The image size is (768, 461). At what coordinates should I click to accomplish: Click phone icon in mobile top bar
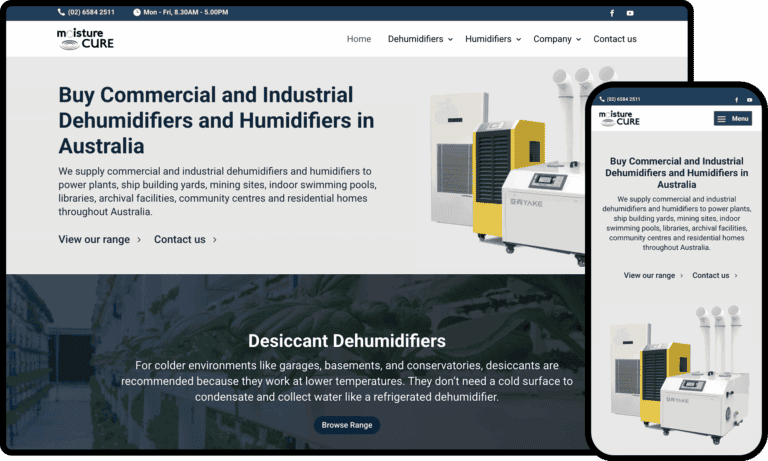coord(602,99)
